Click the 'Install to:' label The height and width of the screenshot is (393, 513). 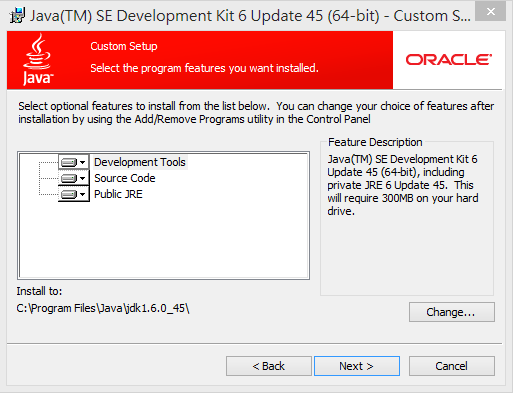(39, 291)
